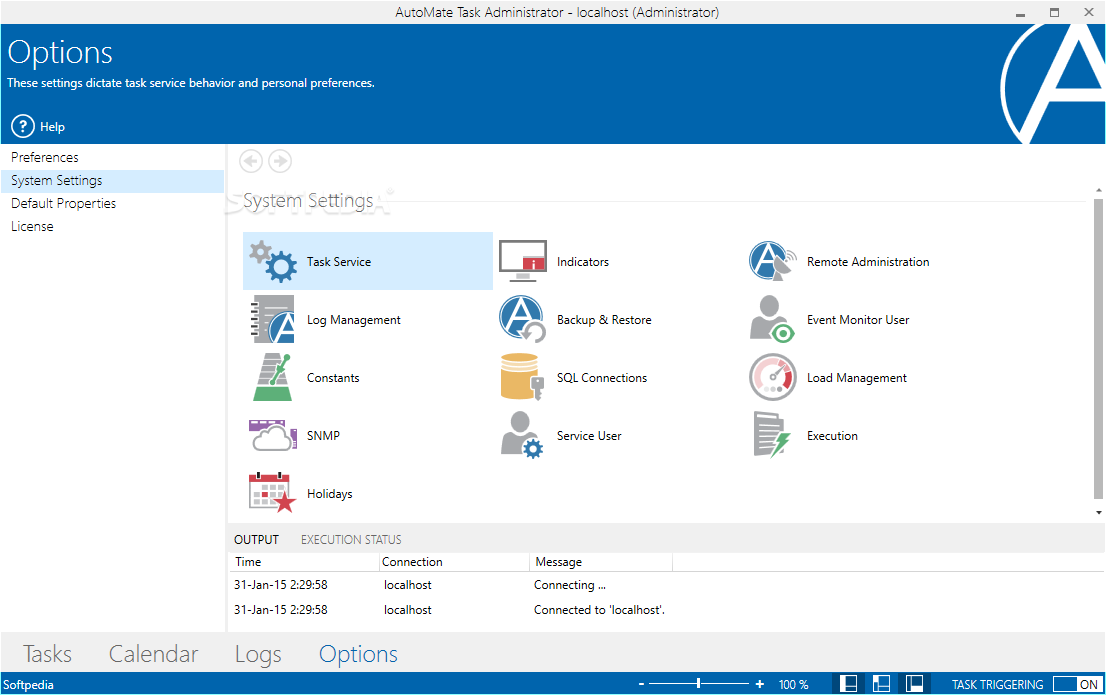Open the SNMP cloud icon

pyautogui.click(x=272, y=435)
